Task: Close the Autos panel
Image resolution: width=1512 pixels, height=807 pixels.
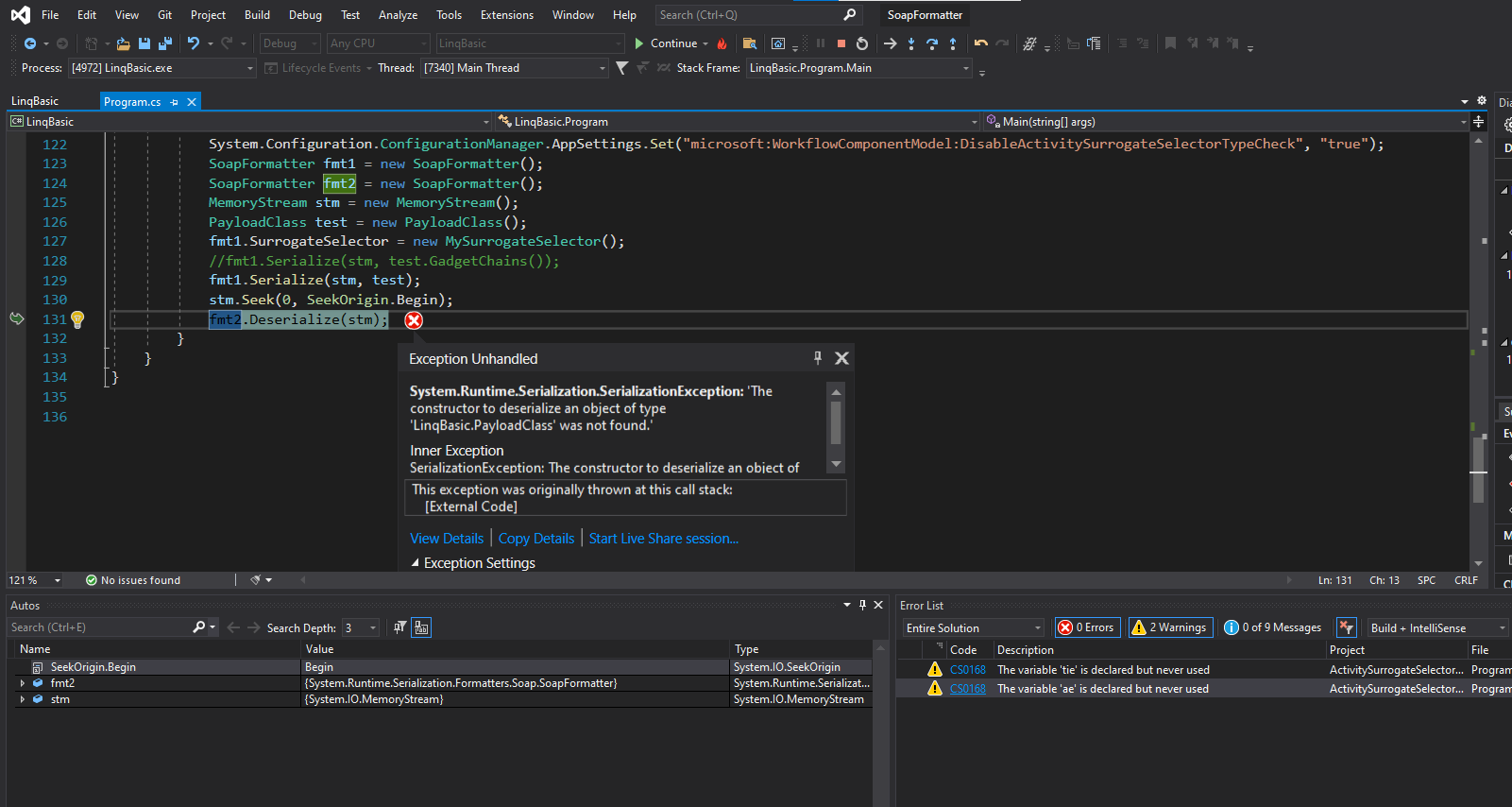Action: 878,605
